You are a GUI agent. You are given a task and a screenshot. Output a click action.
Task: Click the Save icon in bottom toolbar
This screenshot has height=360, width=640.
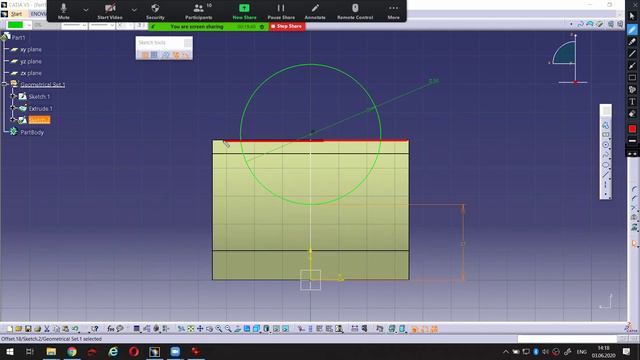[28, 329]
